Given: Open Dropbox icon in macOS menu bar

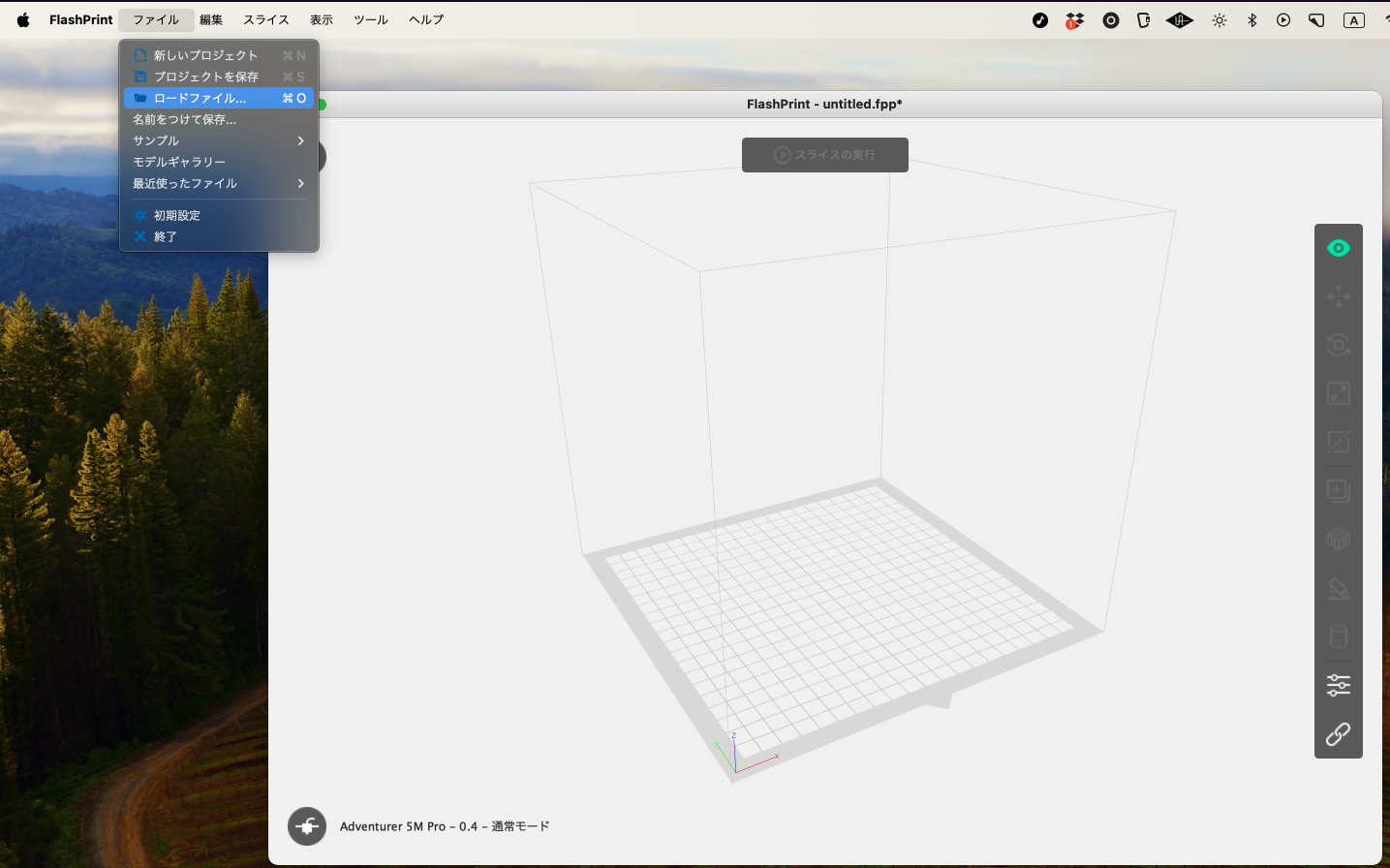Looking at the screenshot, I should [x=1074, y=20].
